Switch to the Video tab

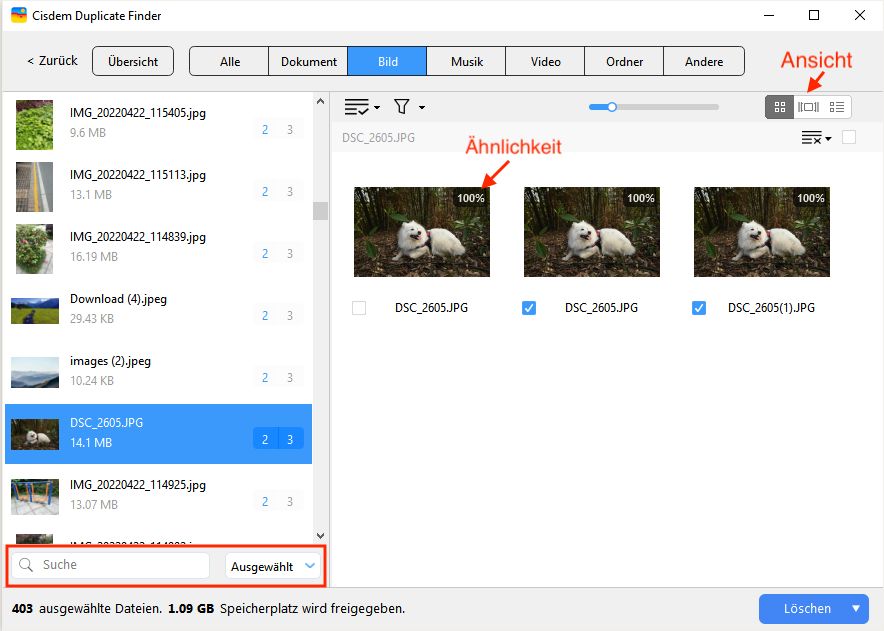[545, 61]
